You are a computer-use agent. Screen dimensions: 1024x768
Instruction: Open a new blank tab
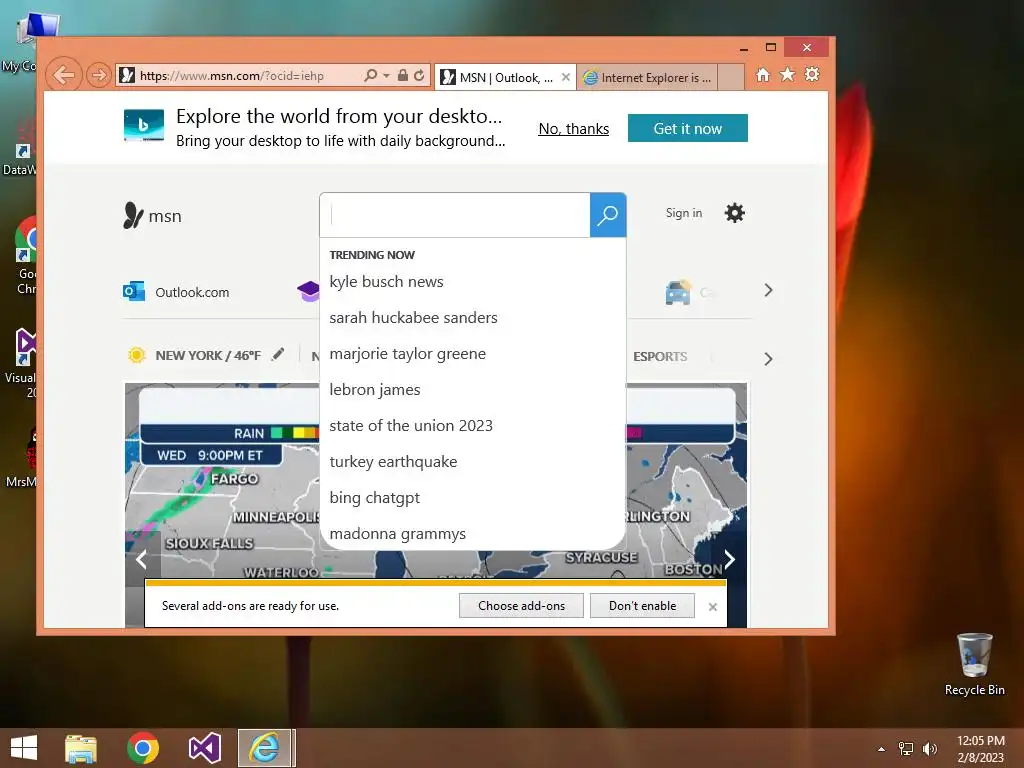click(731, 78)
